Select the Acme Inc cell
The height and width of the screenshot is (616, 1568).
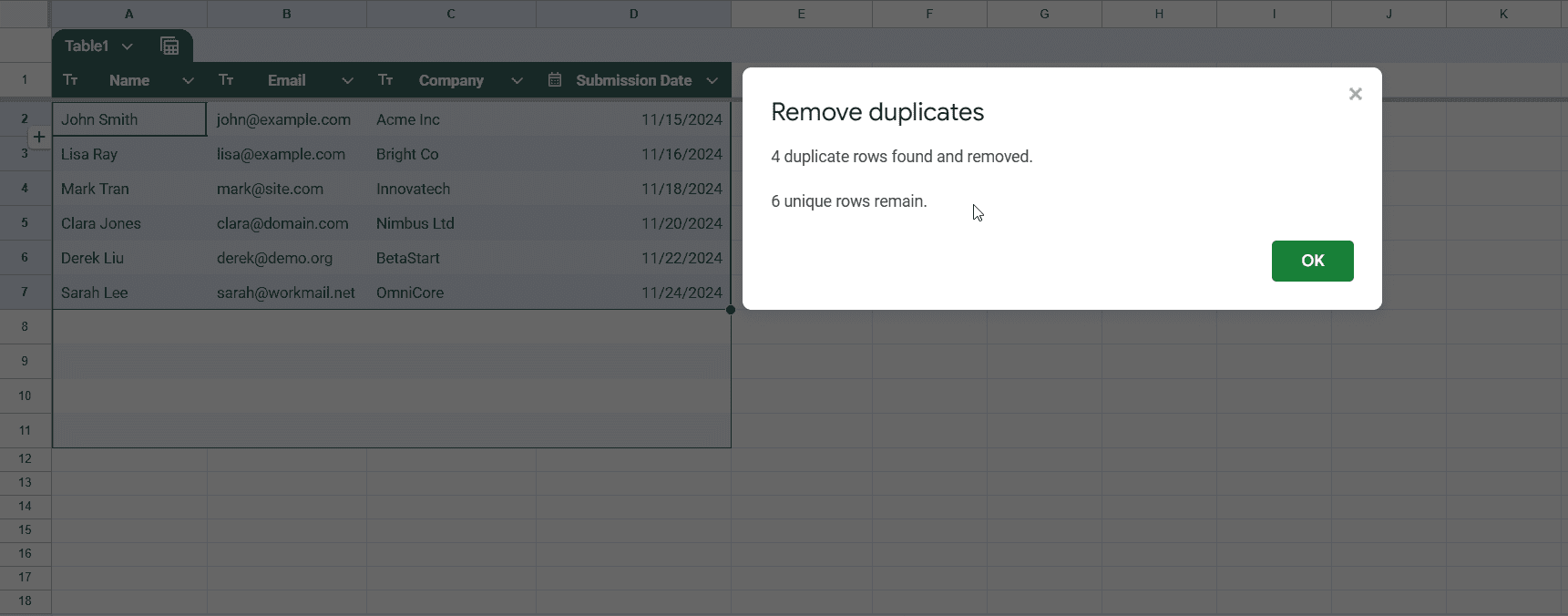pos(451,119)
